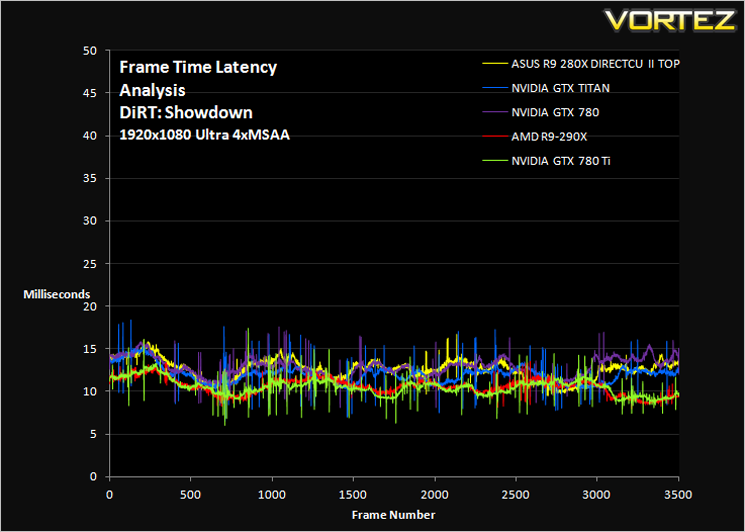Click the 50 value on the vertical axis
Viewport: 745px width, 532px height.
90,50
